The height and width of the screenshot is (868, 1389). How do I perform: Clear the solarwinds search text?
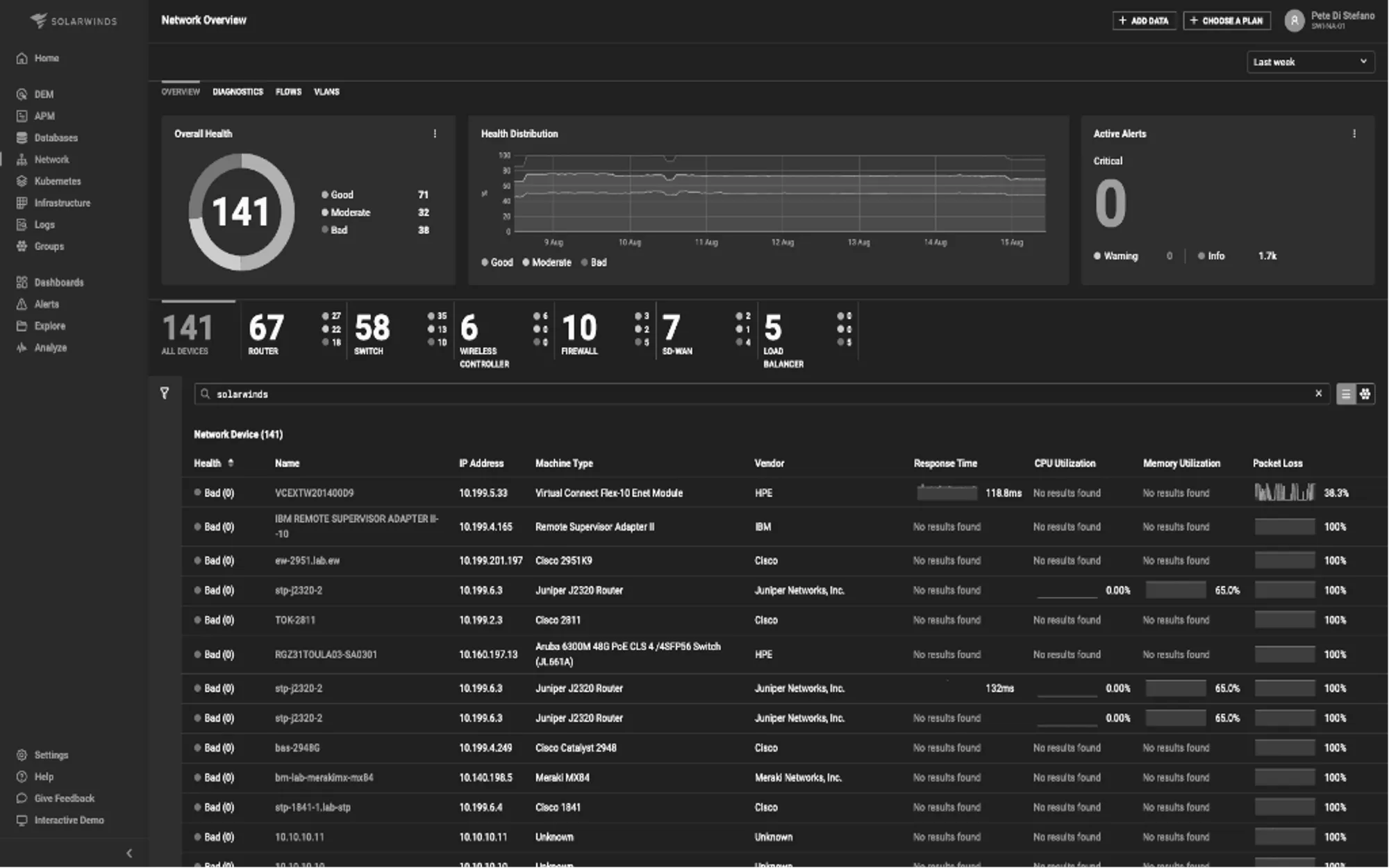click(x=1318, y=393)
